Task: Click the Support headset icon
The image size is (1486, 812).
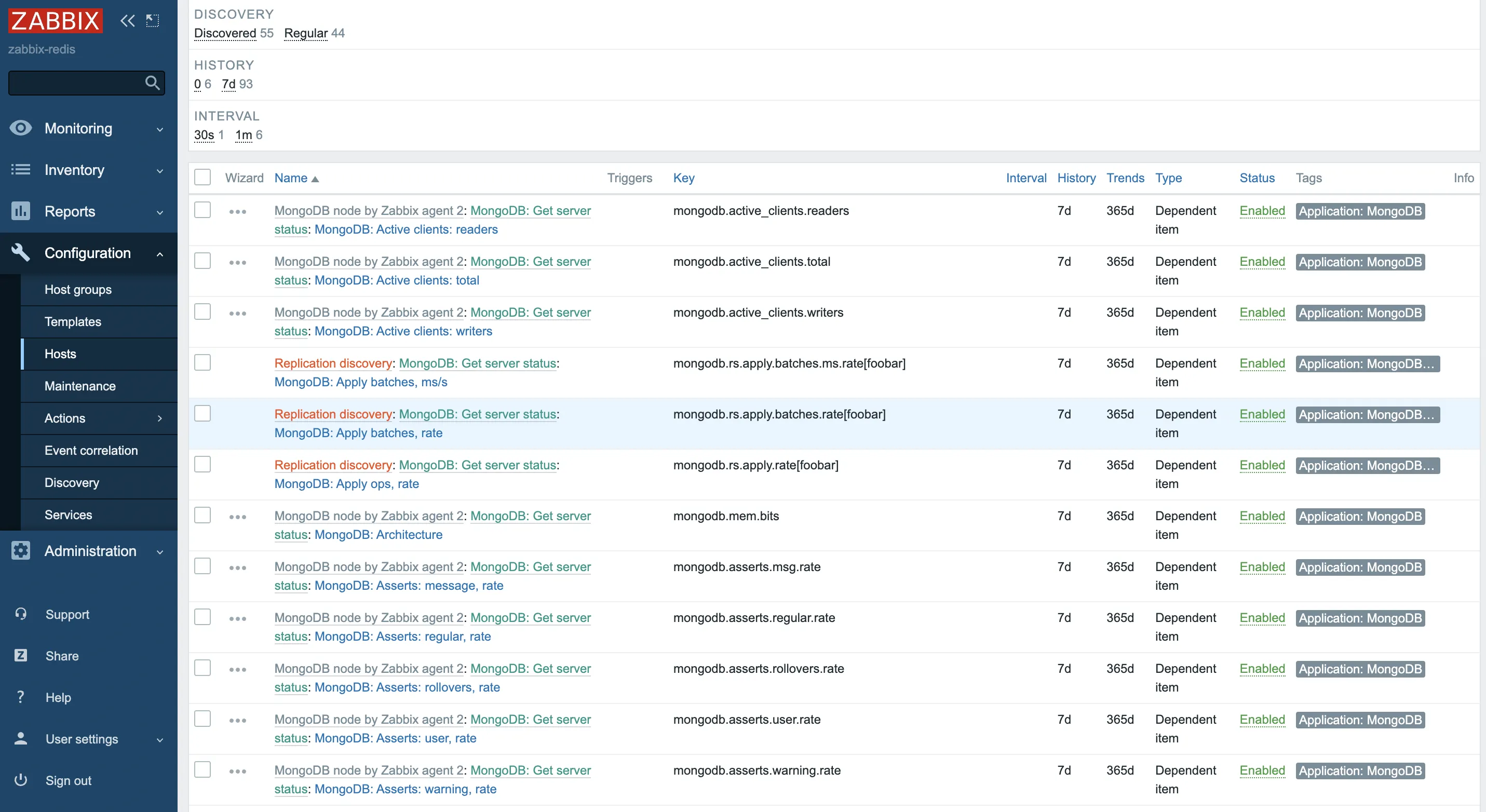Action: pyautogui.click(x=21, y=614)
